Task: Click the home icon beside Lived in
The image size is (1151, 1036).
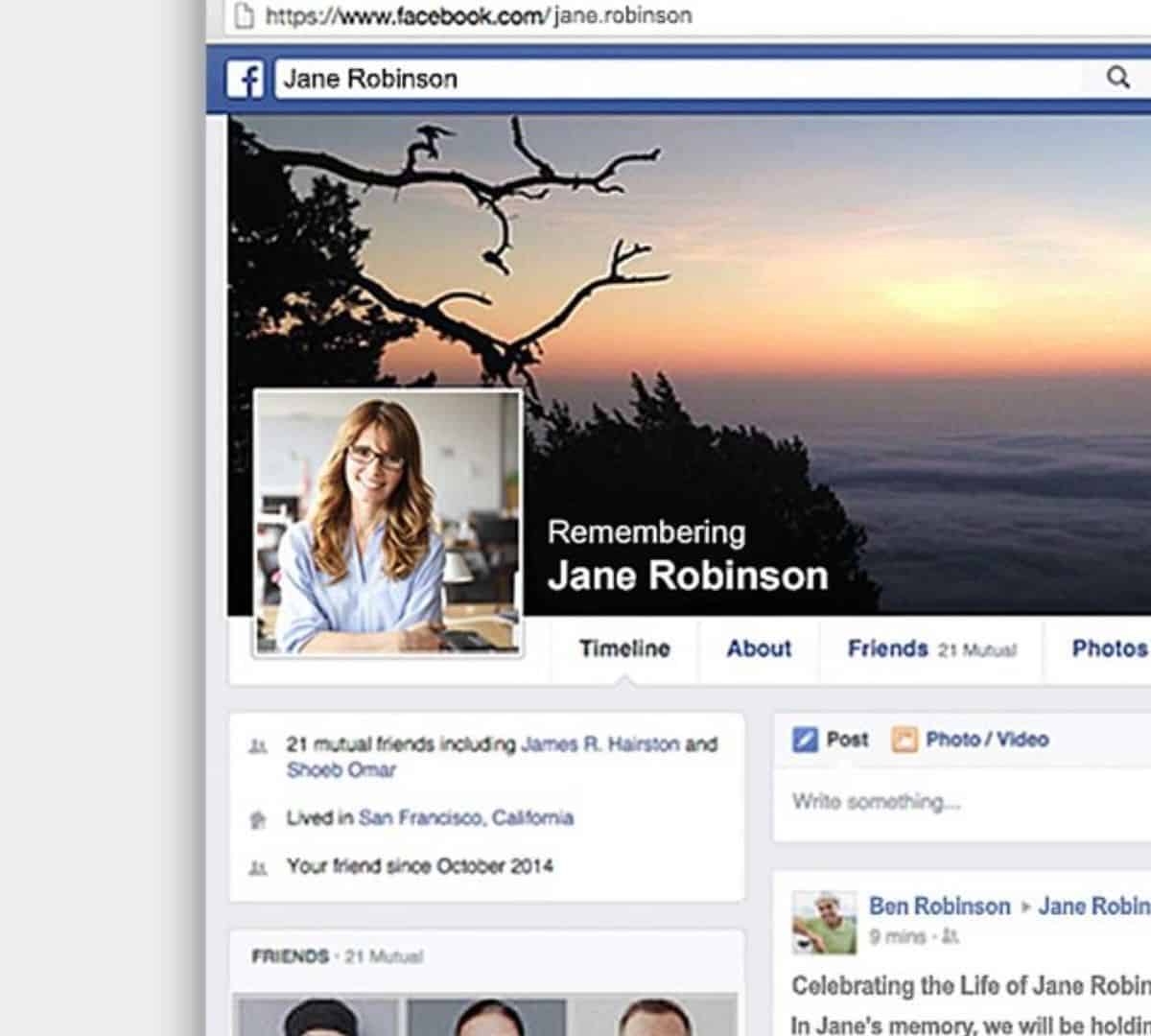Action: [257, 819]
